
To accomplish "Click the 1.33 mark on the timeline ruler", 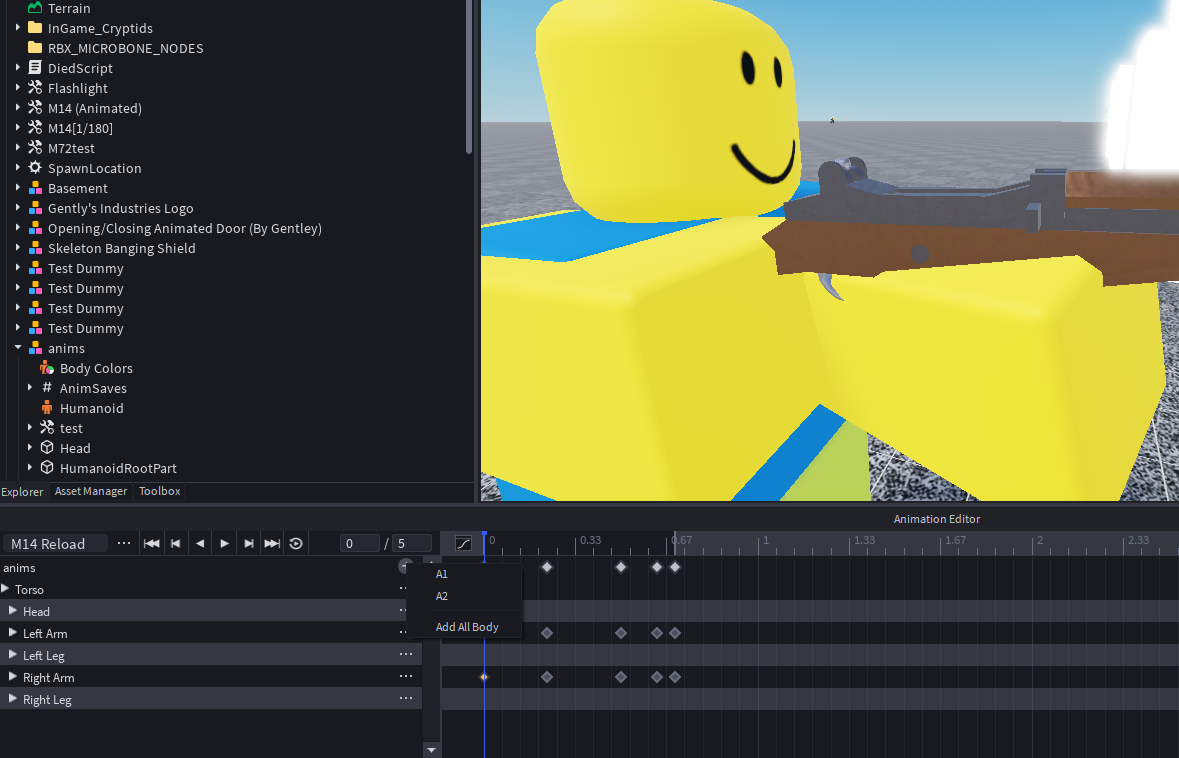I will click(864, 540).
